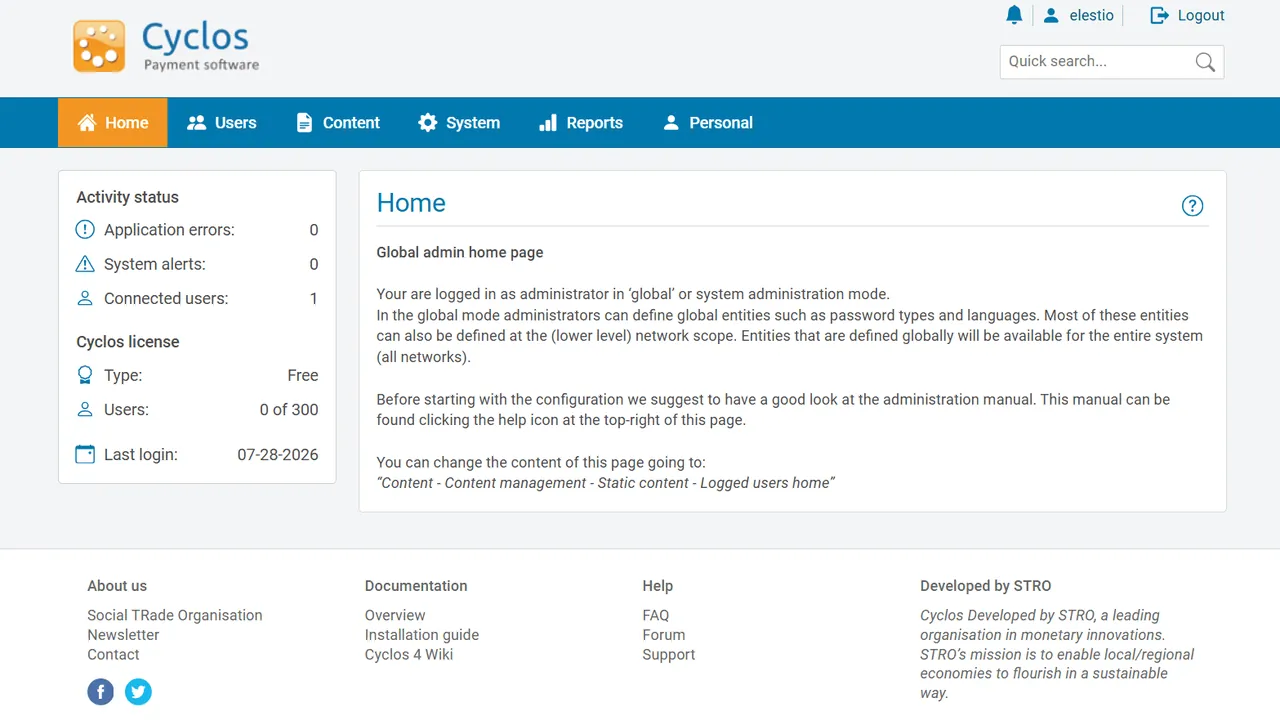The width and height of the screenshot is (1280, 725).
Task: Click the Connected users label
Action: point(166,298)
